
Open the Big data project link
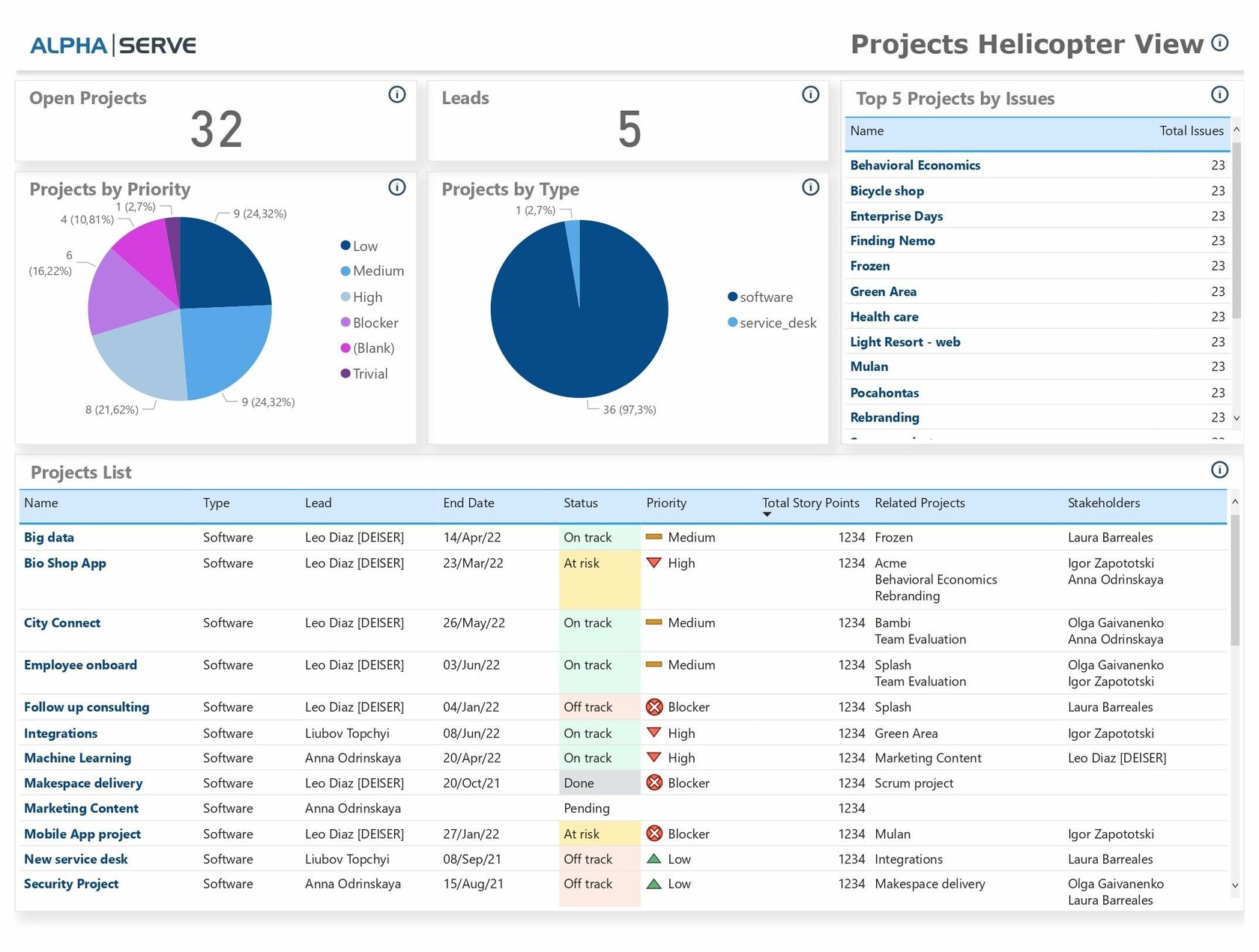click(x=48, y=537)
